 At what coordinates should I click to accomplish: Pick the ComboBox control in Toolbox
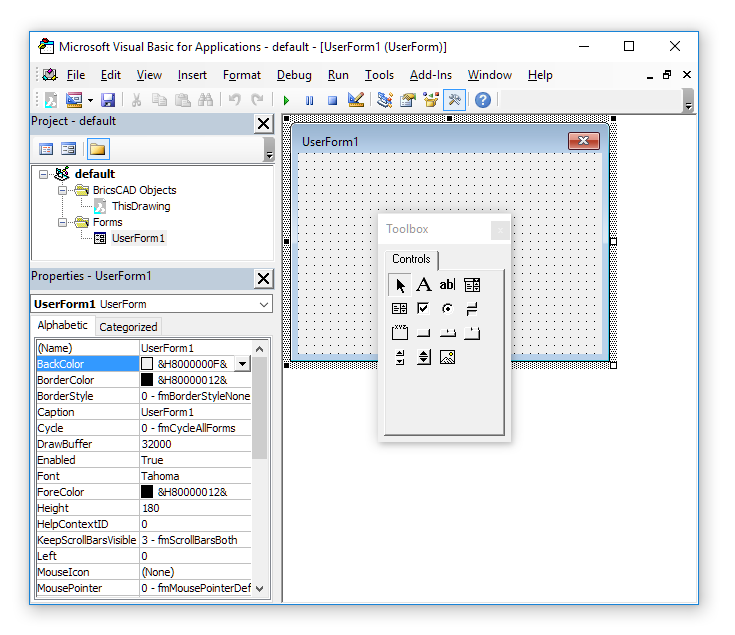click(x=472, y=285)
